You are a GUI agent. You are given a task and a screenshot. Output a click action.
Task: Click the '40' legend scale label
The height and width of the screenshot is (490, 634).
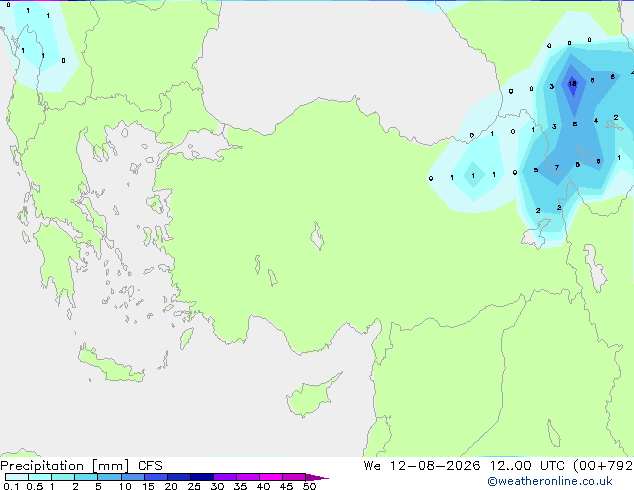pos(263,486)
